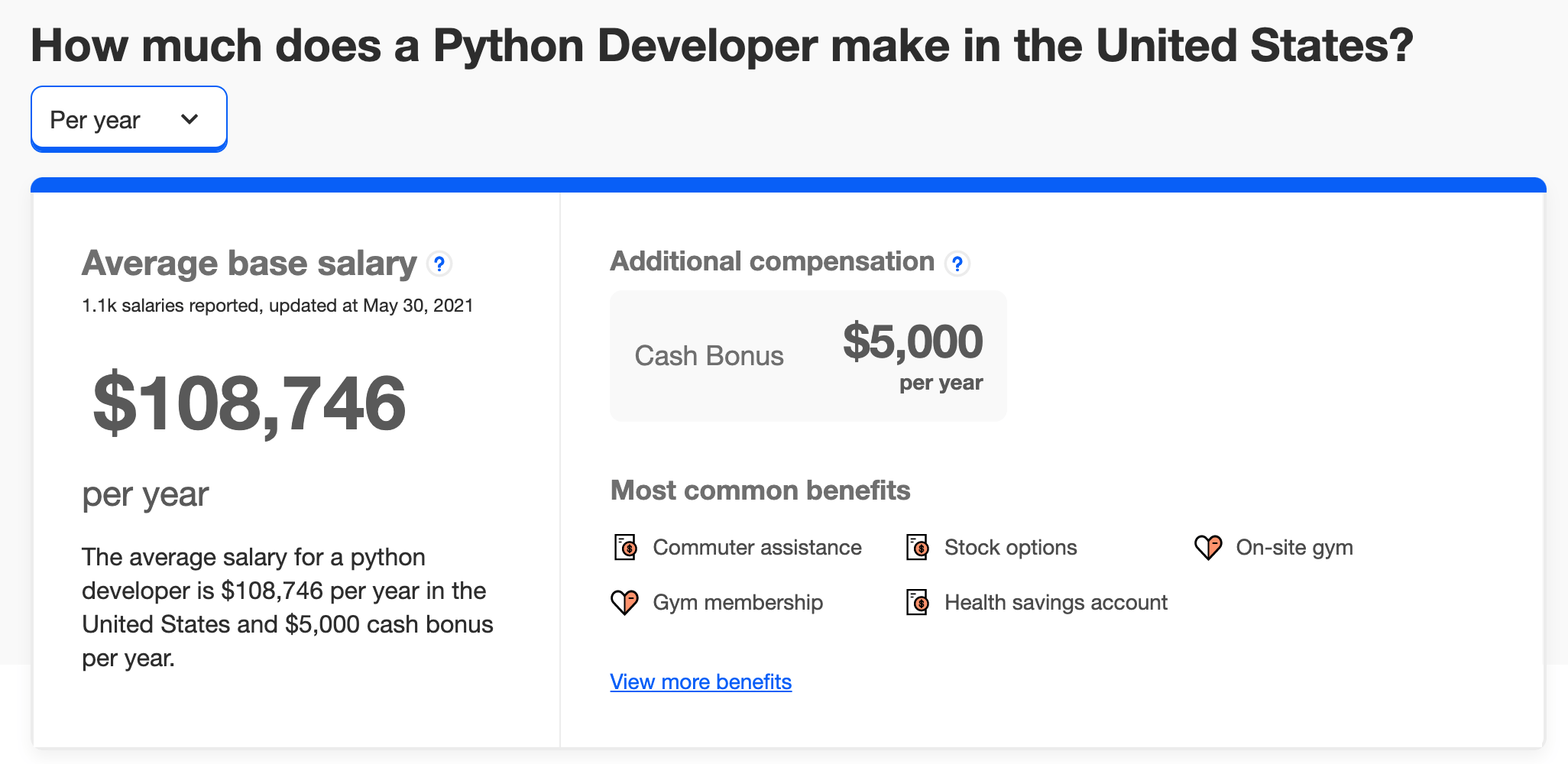Select the On-site gym benefit label
1568x764 pixels.
click(1294, 547)
